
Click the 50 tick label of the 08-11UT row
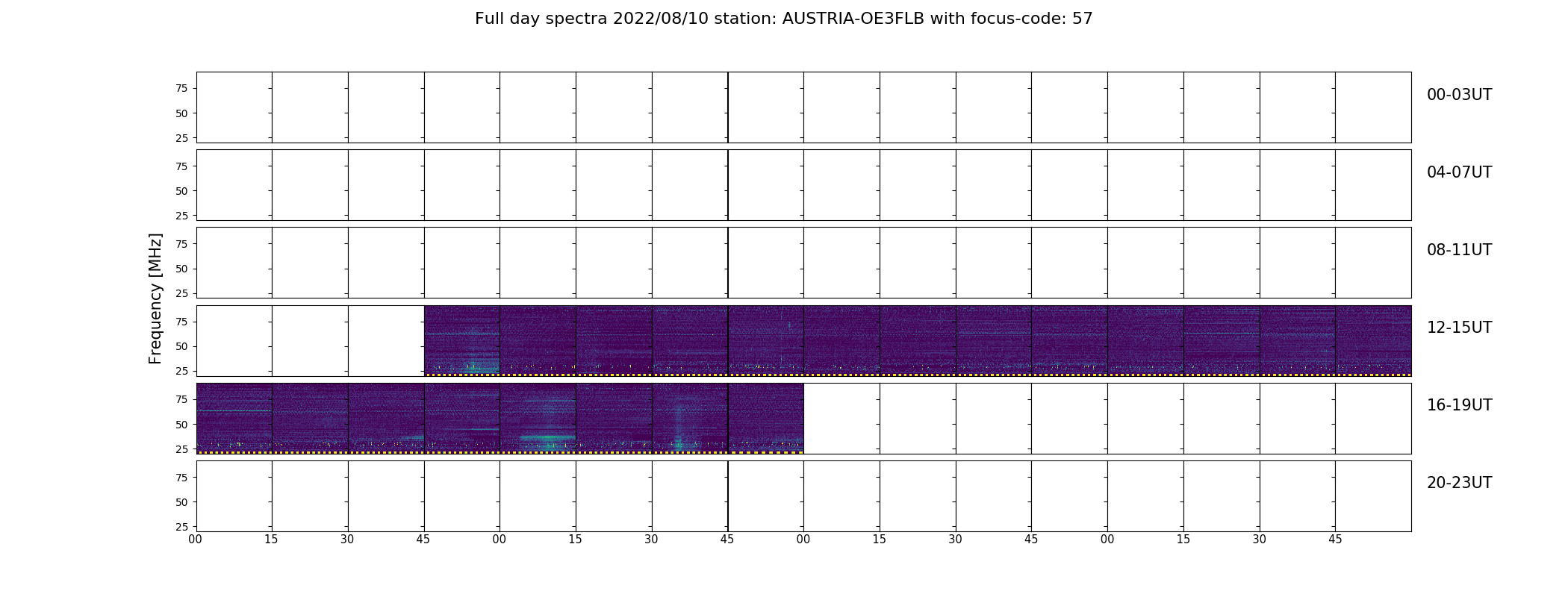[181, 269]
